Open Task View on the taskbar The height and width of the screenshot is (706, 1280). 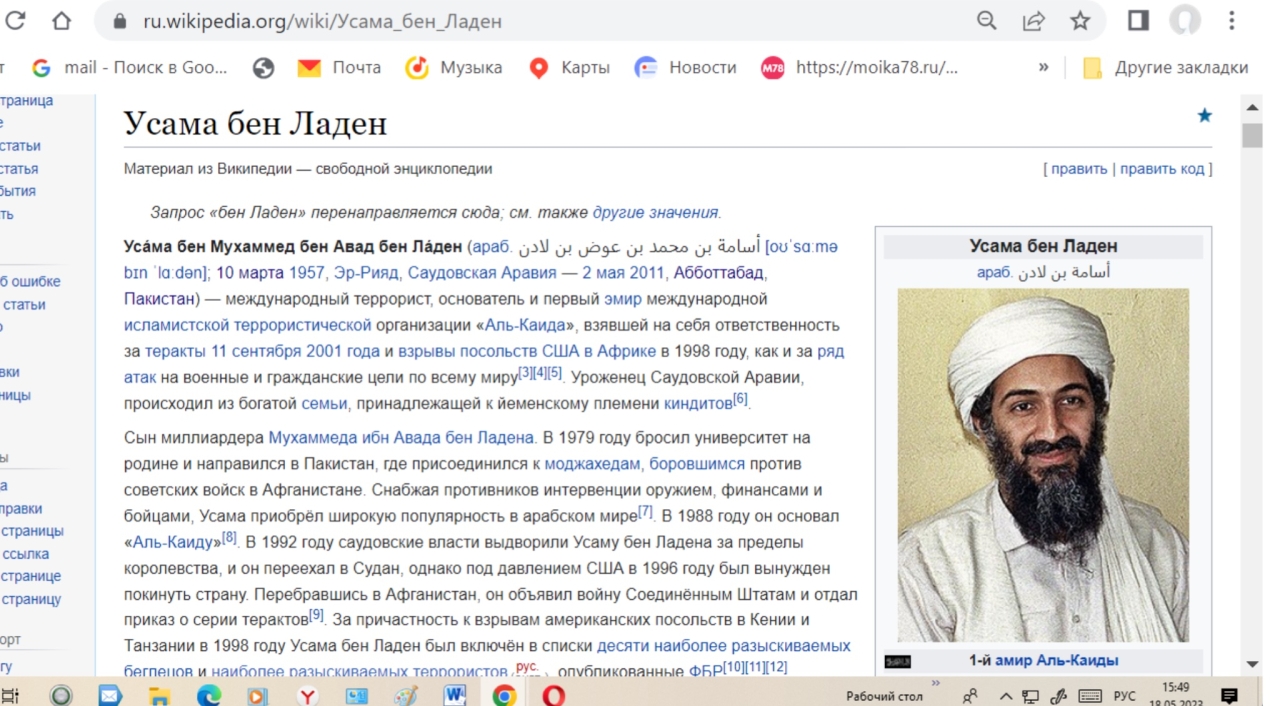10,695
